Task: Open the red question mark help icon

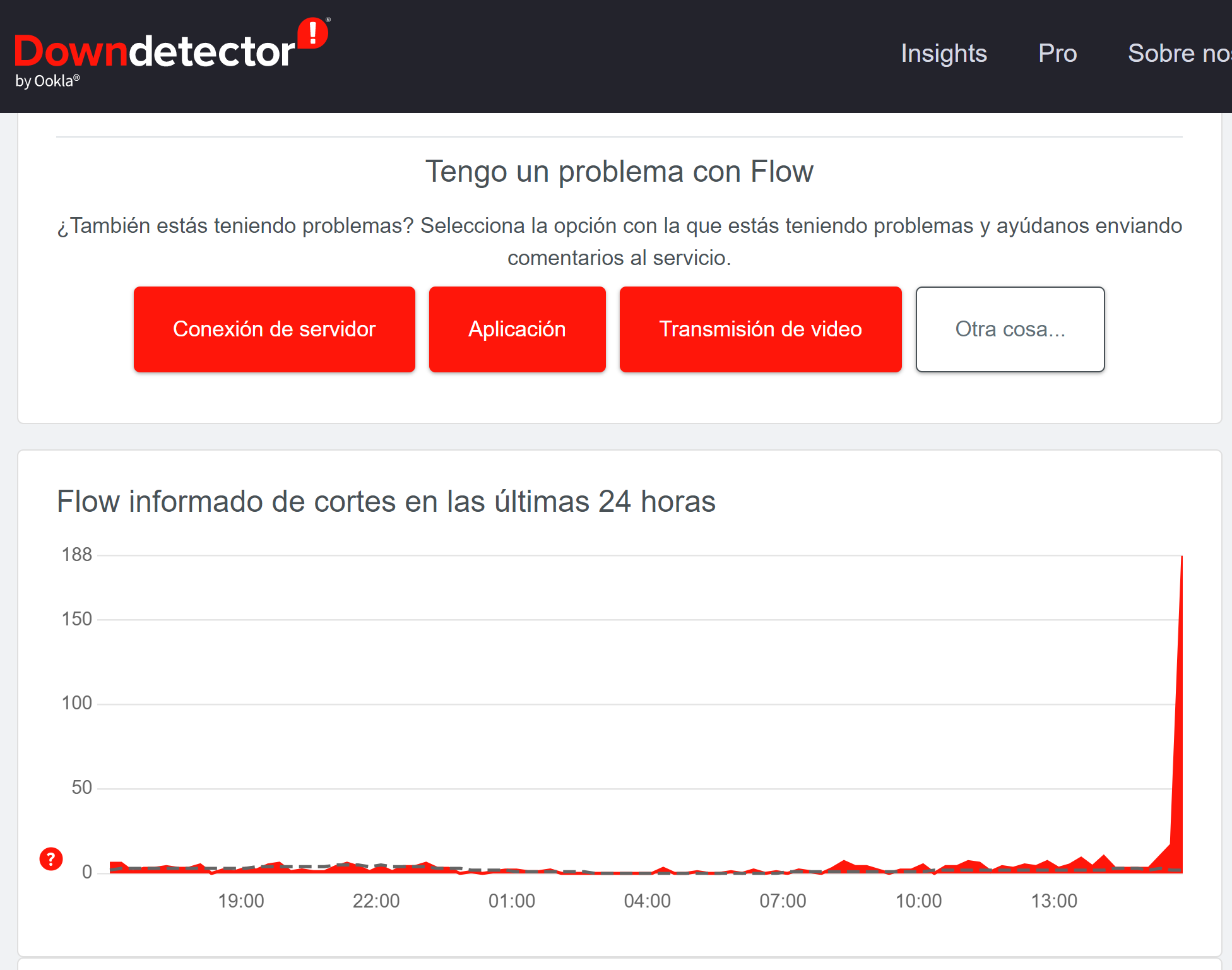Action: [51, 859]
